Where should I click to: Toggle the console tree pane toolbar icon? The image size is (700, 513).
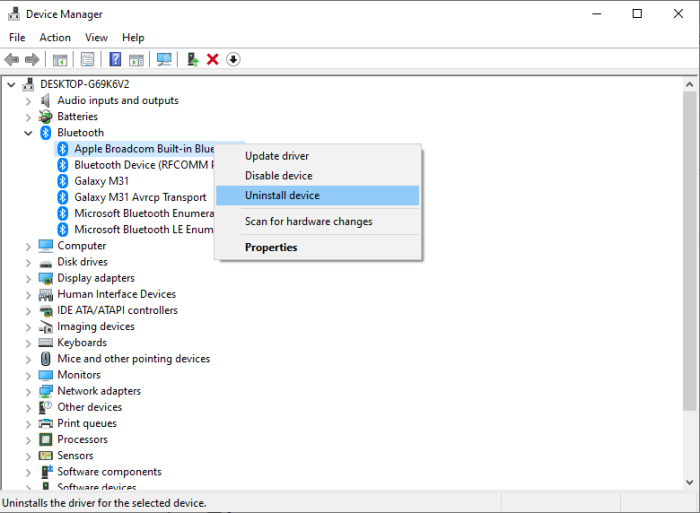[60, 59]
